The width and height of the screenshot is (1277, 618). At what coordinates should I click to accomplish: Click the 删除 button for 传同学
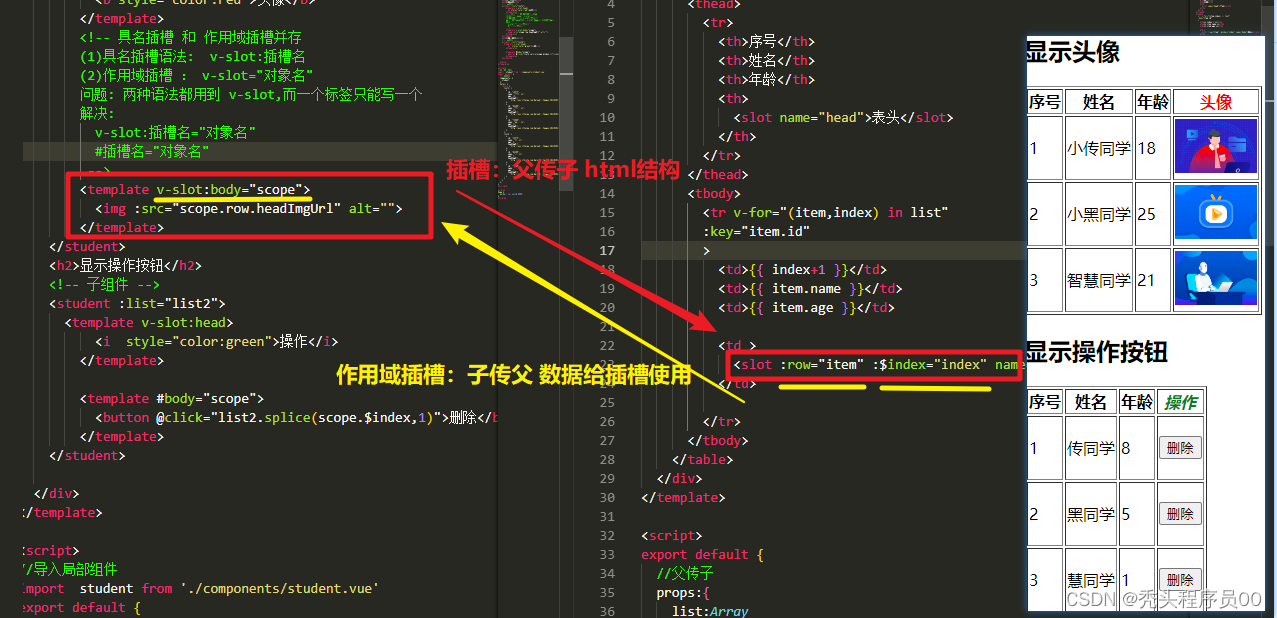click(x=1180, y=447)
